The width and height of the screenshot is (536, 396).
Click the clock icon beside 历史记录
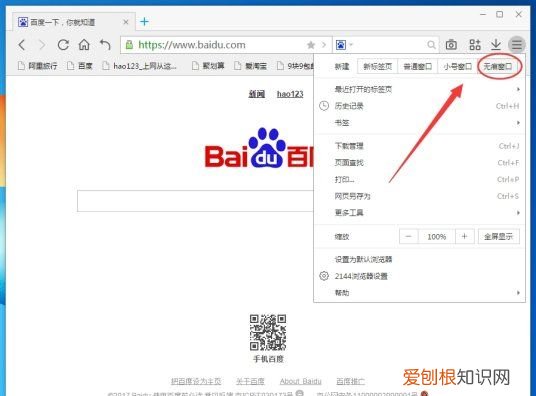tap(324, 106)
